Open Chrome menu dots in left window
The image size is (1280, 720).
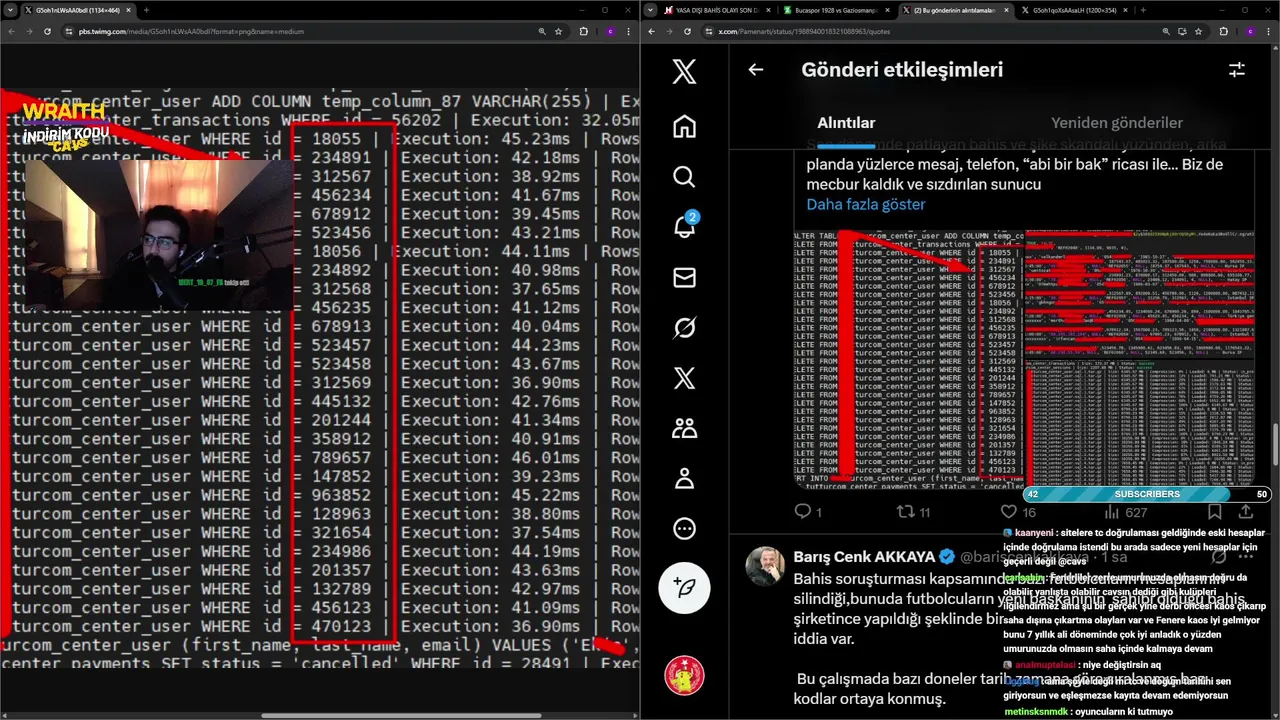pyautogui.click(x=629, y=31)
